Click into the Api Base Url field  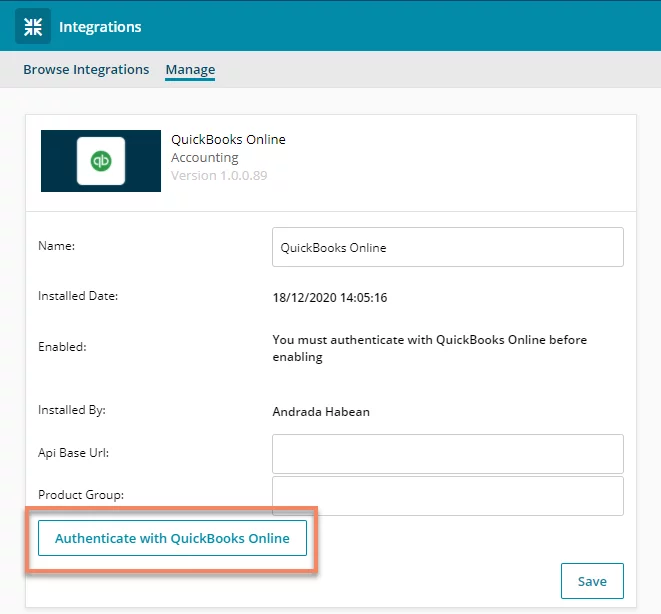pyautogui.click(x=448, y=454)
